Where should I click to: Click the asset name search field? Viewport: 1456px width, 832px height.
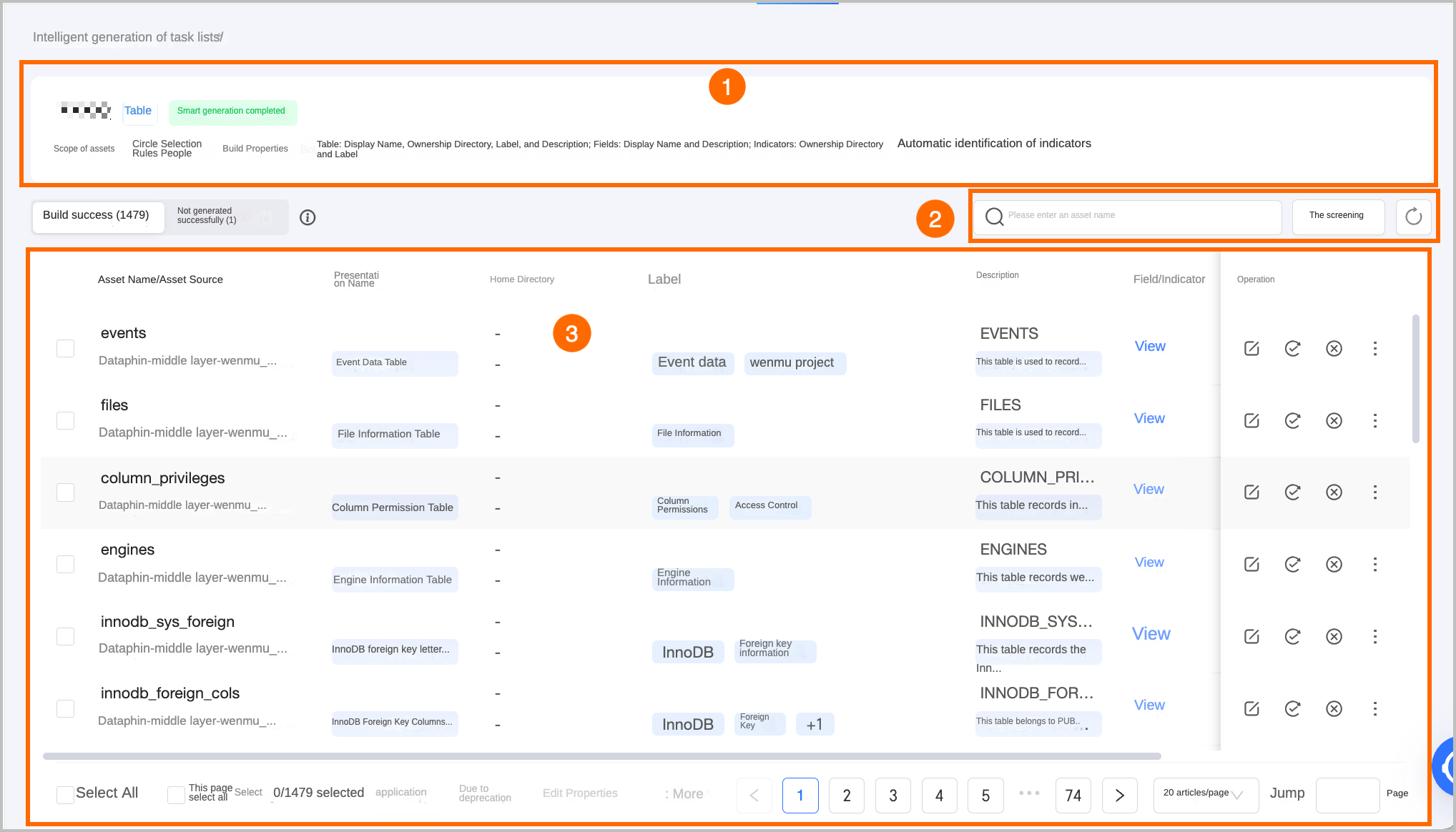[1137, 216]
